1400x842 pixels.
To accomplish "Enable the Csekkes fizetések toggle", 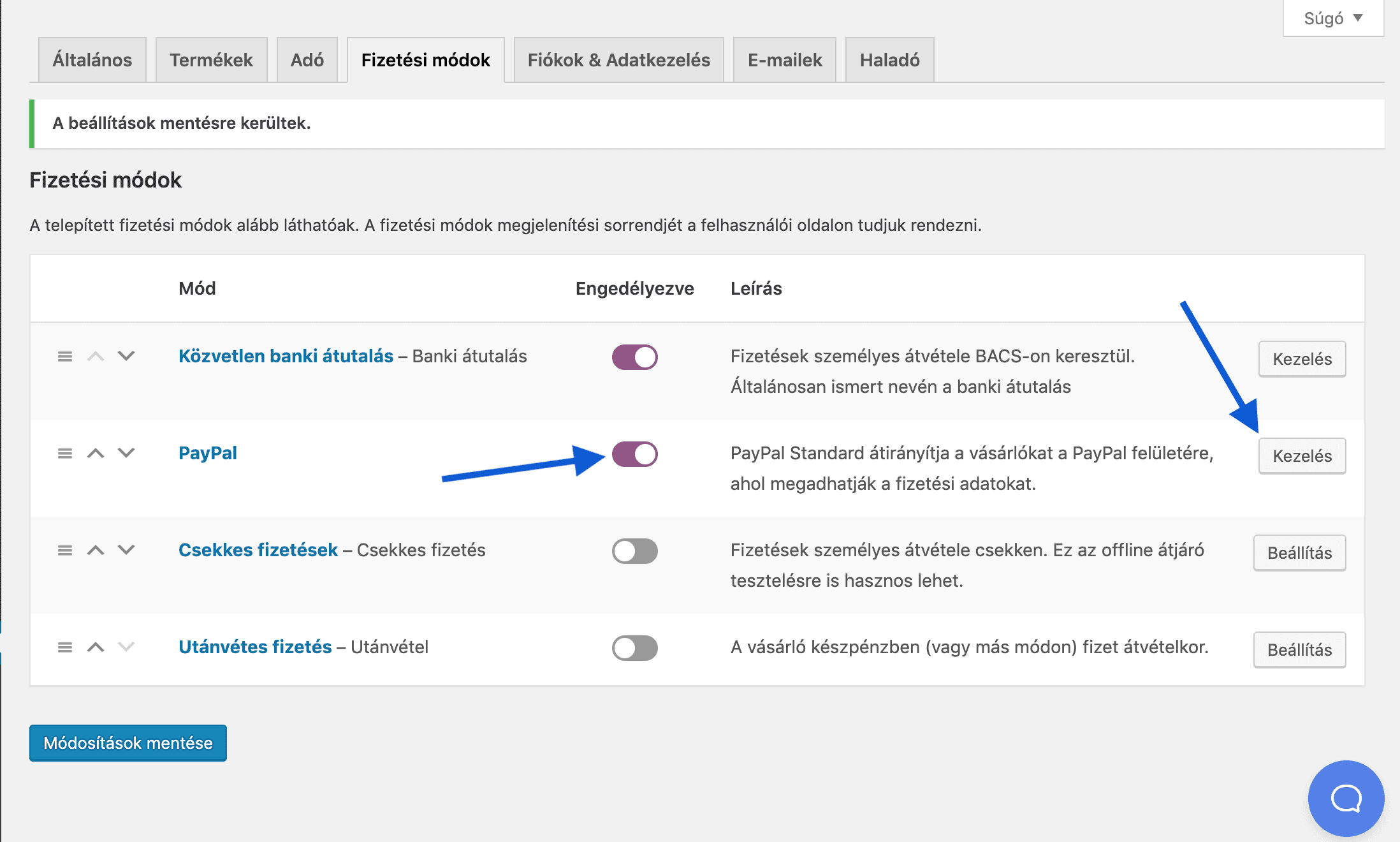I will click(x=634, y=550).
